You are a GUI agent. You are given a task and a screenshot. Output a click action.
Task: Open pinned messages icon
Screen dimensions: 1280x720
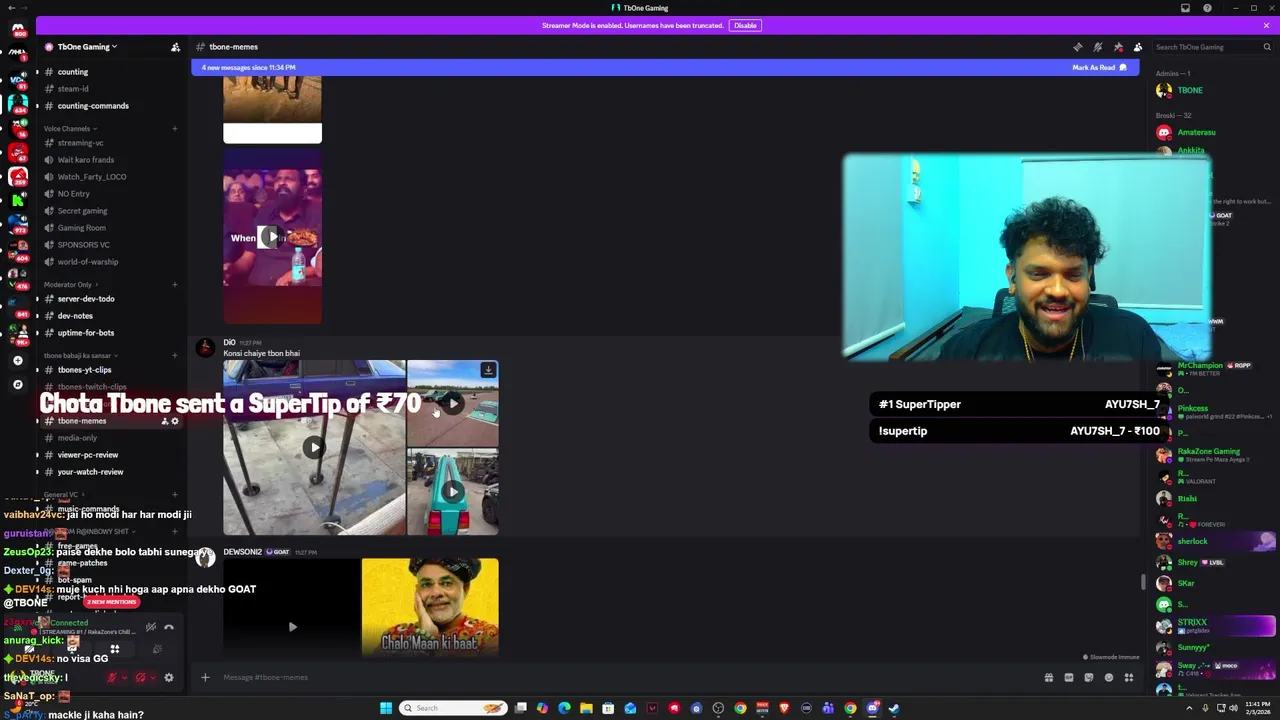coord(1118,47)
